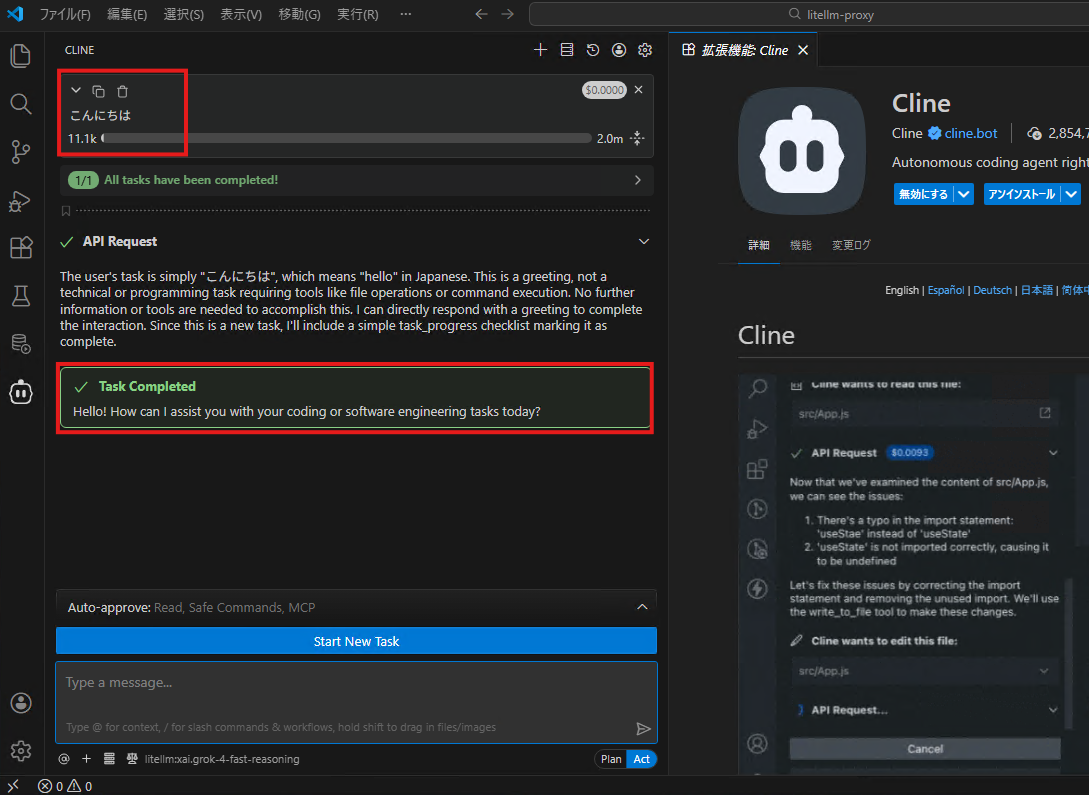The width and height of the screenshot is (1089, 795).
Task: Open Accounts menu in the activity bar
Action: [x=21, y=703]
